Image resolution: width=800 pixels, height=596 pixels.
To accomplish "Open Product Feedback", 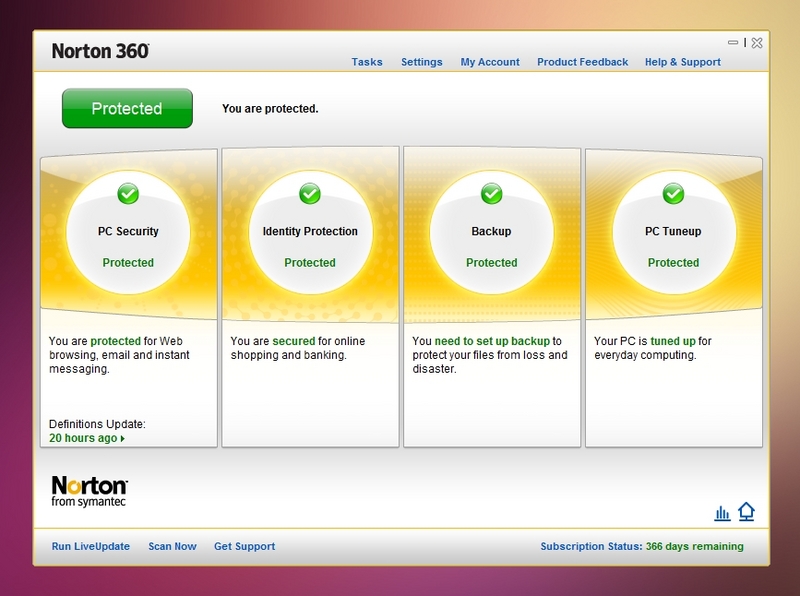I will coord(582,62).
